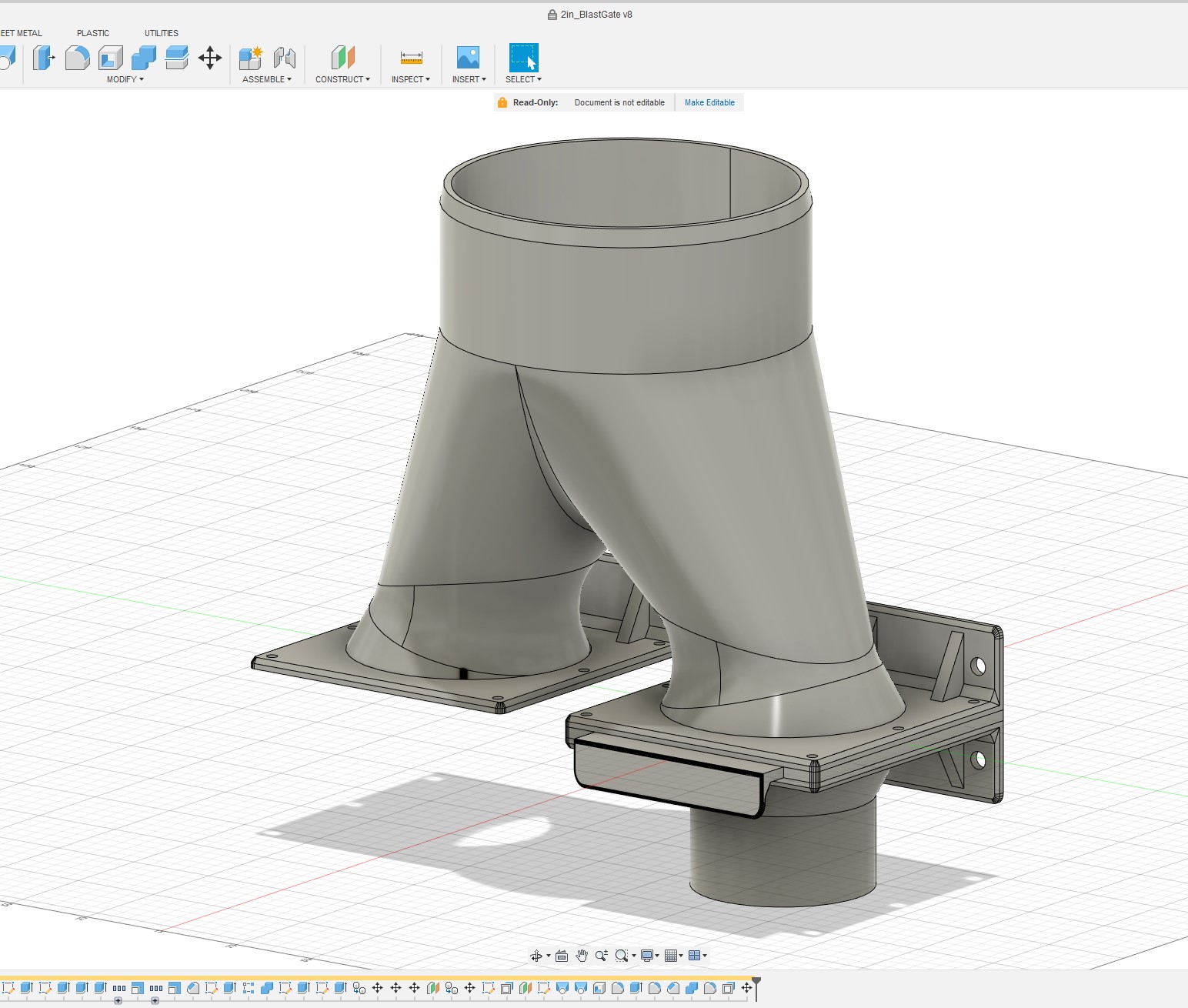Click the Make Editable link in the banner
The image size is (1188, 1008).
(x=709, y=102)
